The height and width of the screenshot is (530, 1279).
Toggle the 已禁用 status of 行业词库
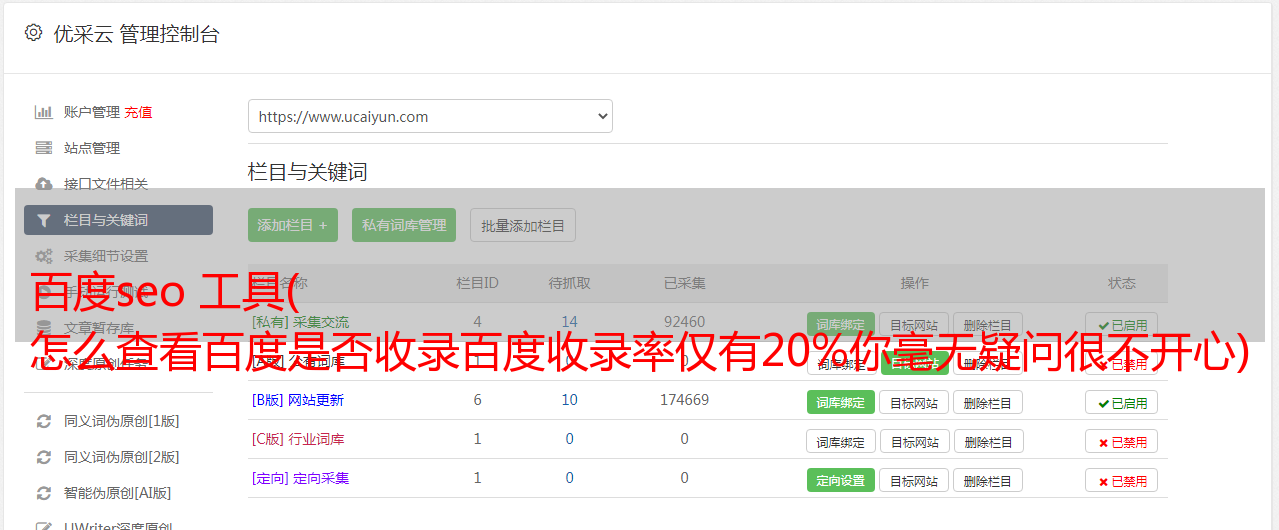tap(1122, 441)
